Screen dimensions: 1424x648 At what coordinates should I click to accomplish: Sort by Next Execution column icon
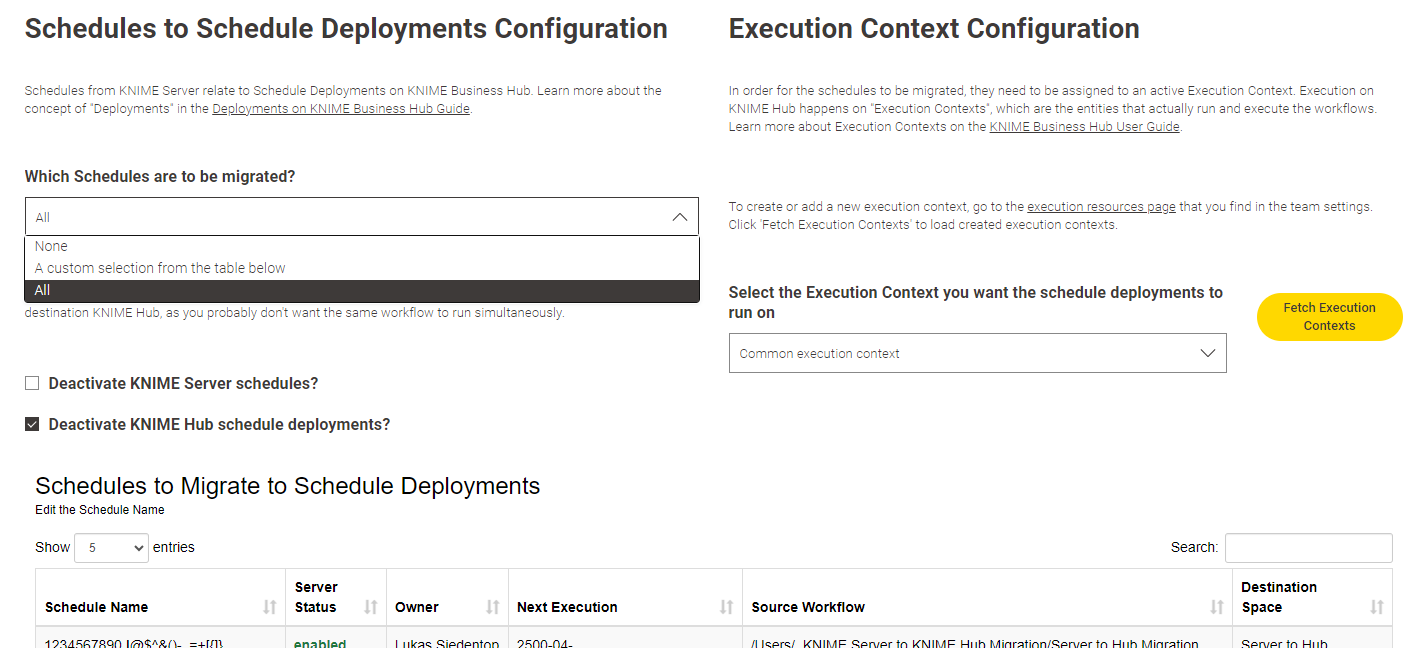pos(726,607)
